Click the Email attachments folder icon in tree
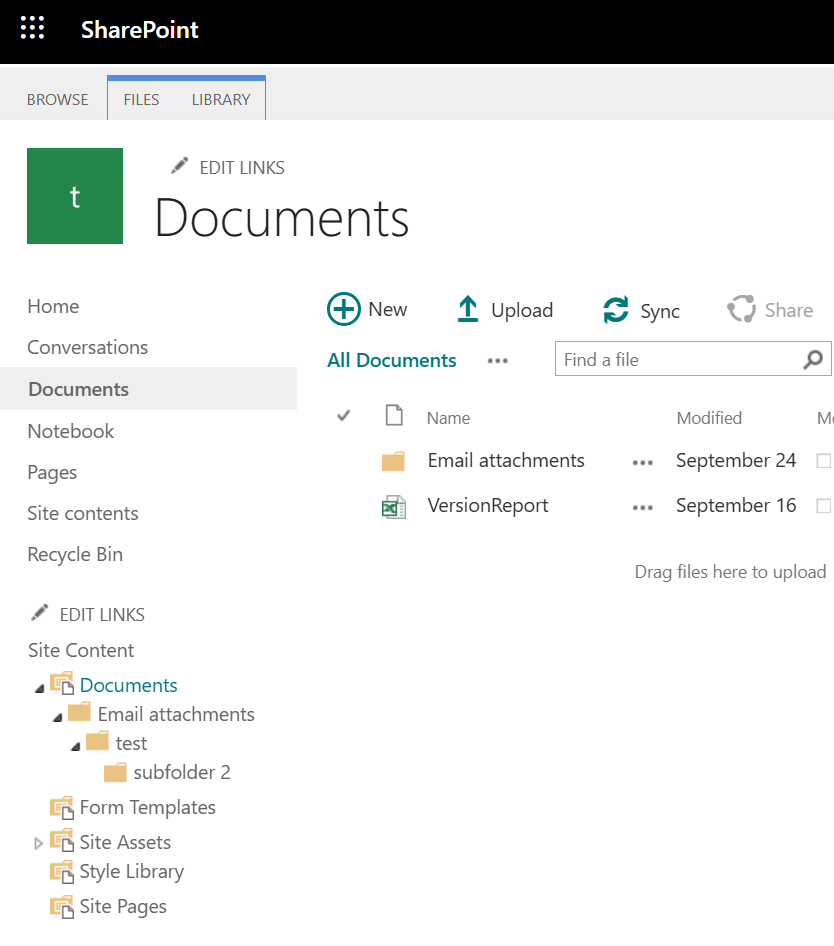Image resolution: width=834 pixels, height=946 pixels. tap(79, 713)
